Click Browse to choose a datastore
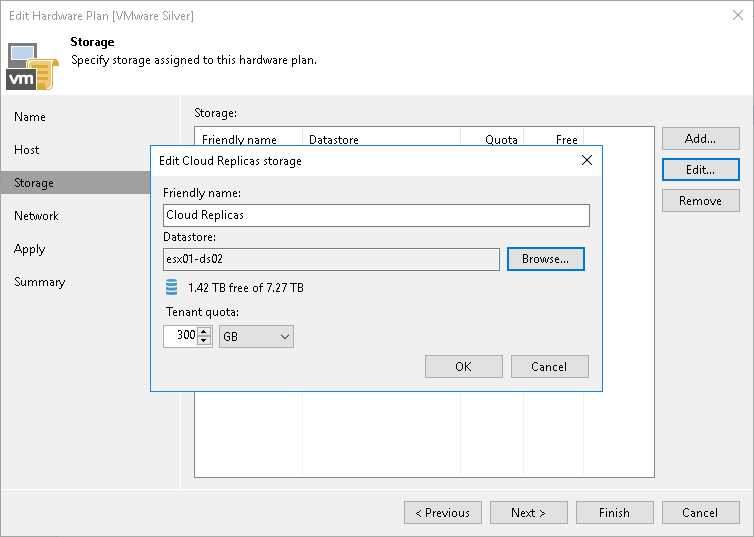This screenshot has width=754, height=537. pos(546,259)
